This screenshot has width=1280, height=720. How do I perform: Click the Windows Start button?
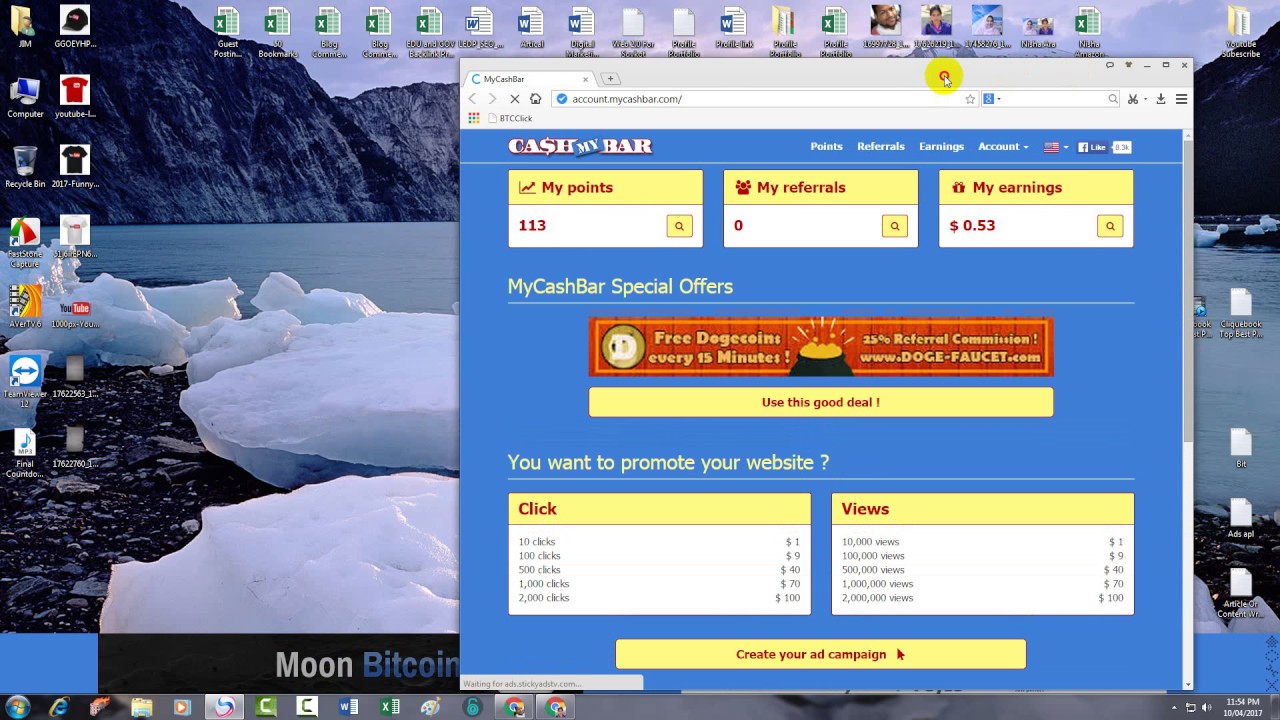click(17, 707)
